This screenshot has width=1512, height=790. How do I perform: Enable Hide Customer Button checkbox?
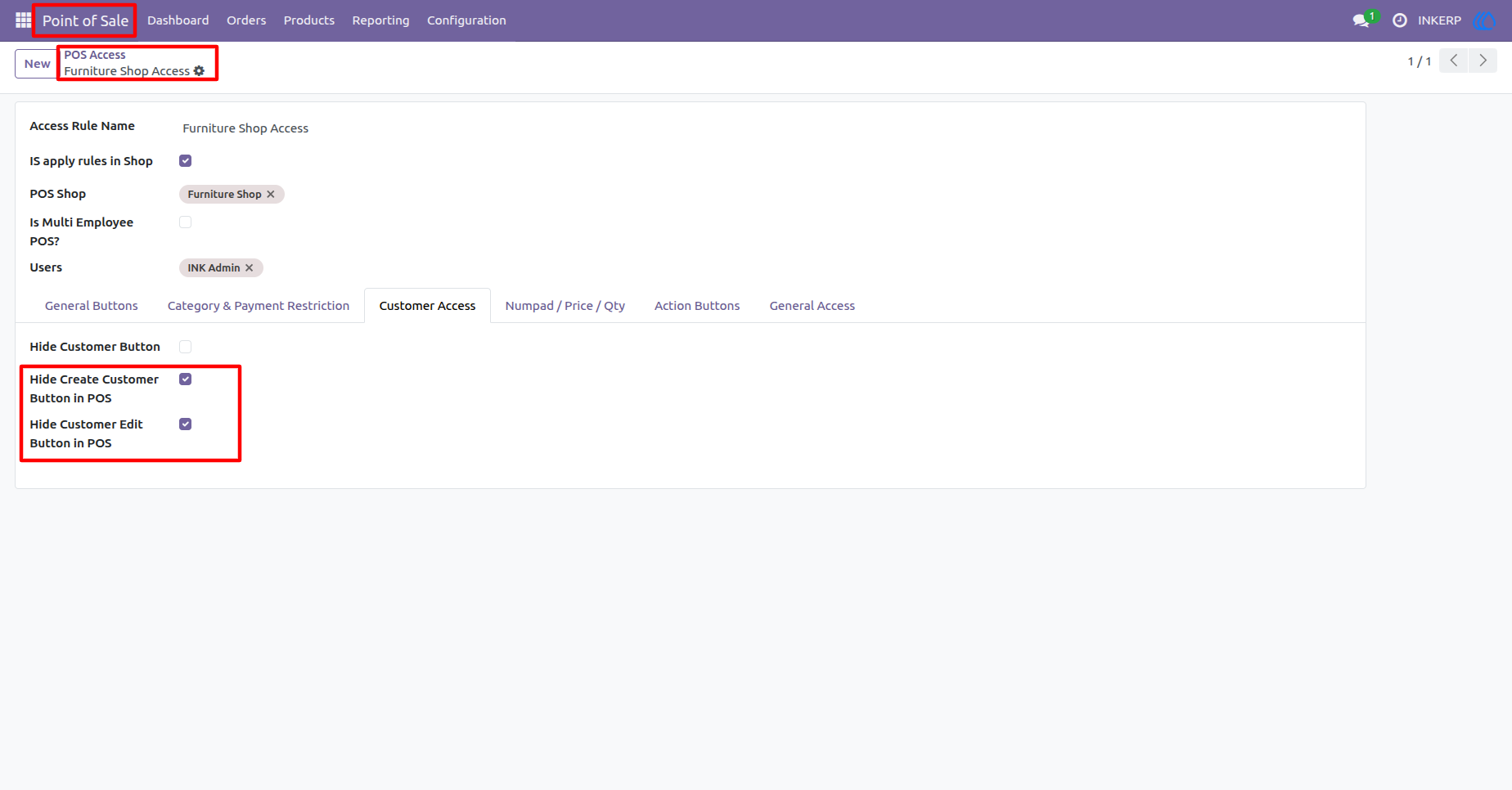coord(186,347)
